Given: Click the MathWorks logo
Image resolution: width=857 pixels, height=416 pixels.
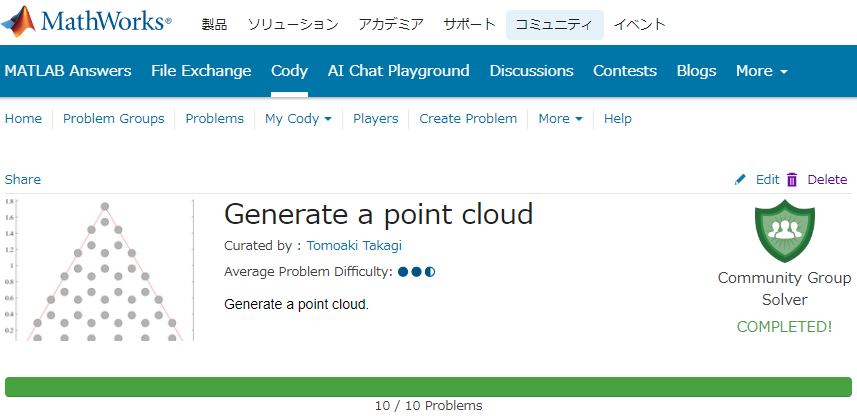Looking at the screenshot, I should coord(86,22).
